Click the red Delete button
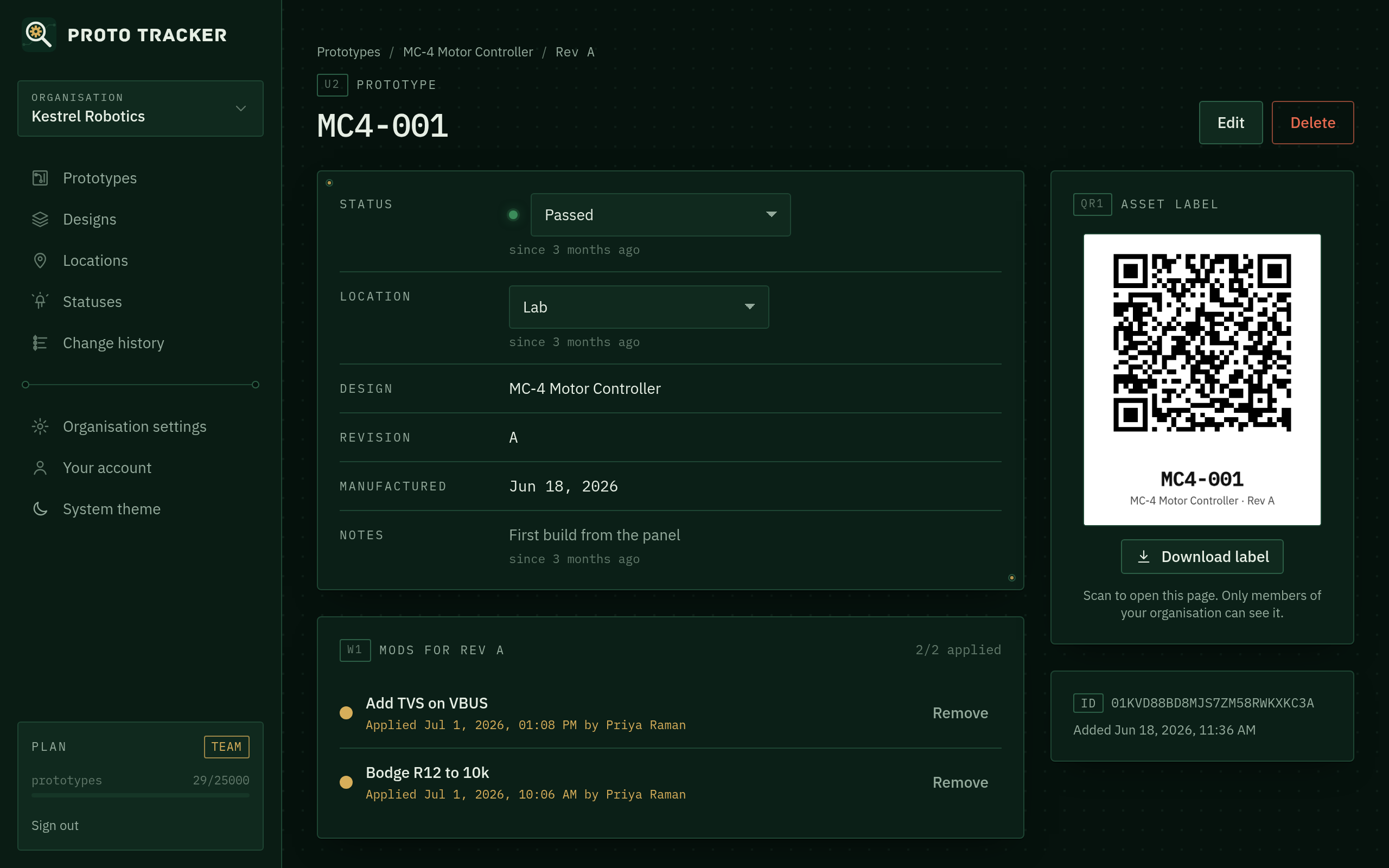This screenshot has height=868, width=1389. click(x=1312, y=123)
